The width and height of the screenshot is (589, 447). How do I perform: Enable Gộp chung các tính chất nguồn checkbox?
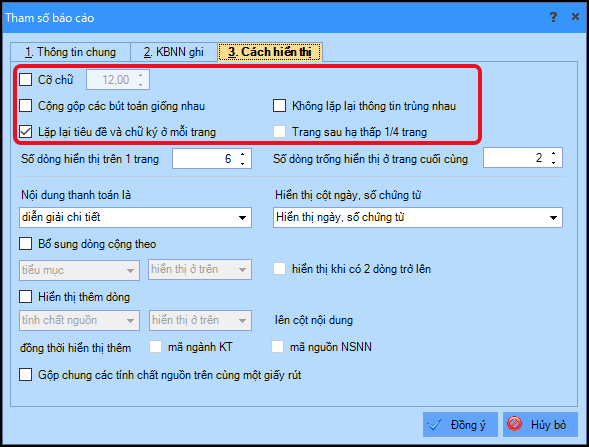[26, 375]
